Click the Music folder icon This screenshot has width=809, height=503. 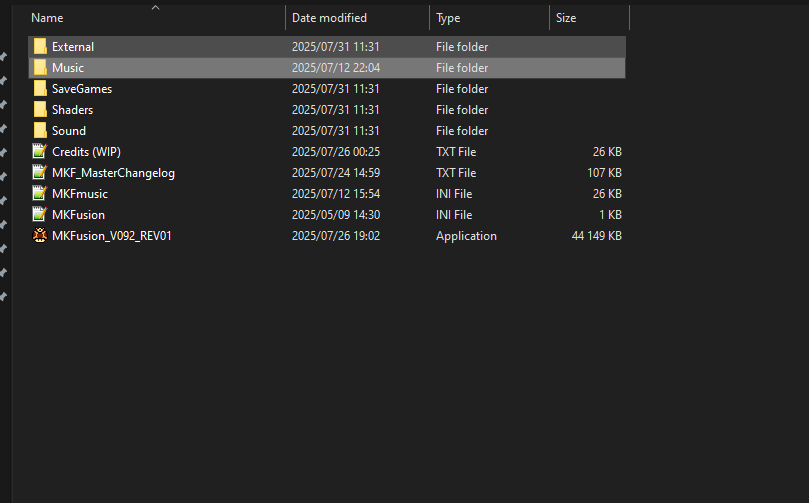coord(40,68)
